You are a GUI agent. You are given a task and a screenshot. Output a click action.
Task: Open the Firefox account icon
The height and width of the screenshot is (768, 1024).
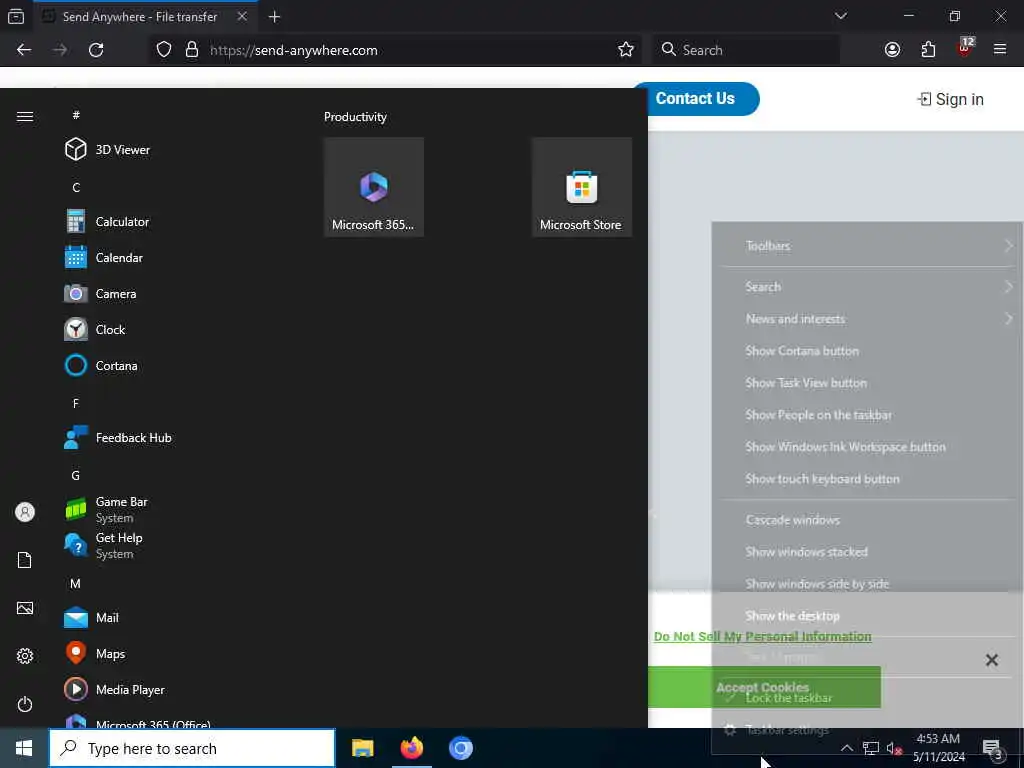892,50
